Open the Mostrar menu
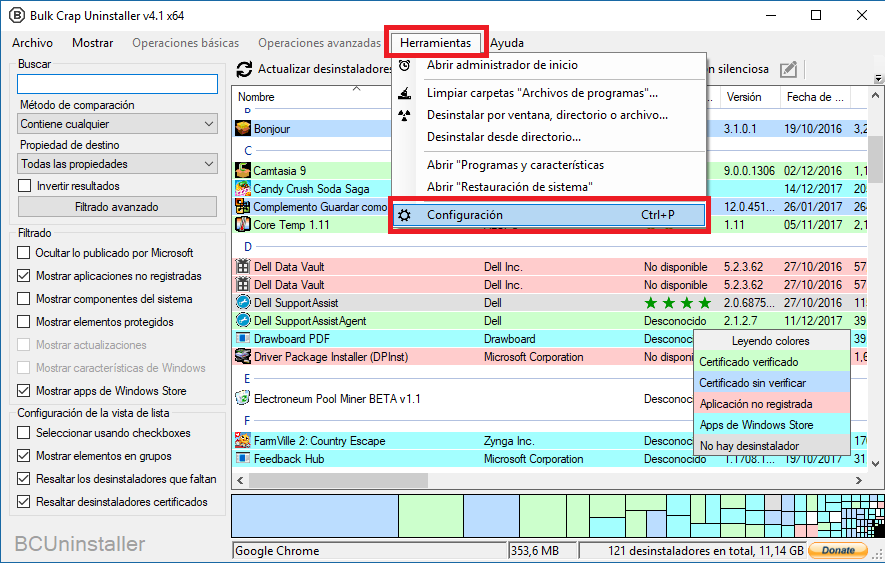Screen dimensions: 885x563 pos(93,43)
